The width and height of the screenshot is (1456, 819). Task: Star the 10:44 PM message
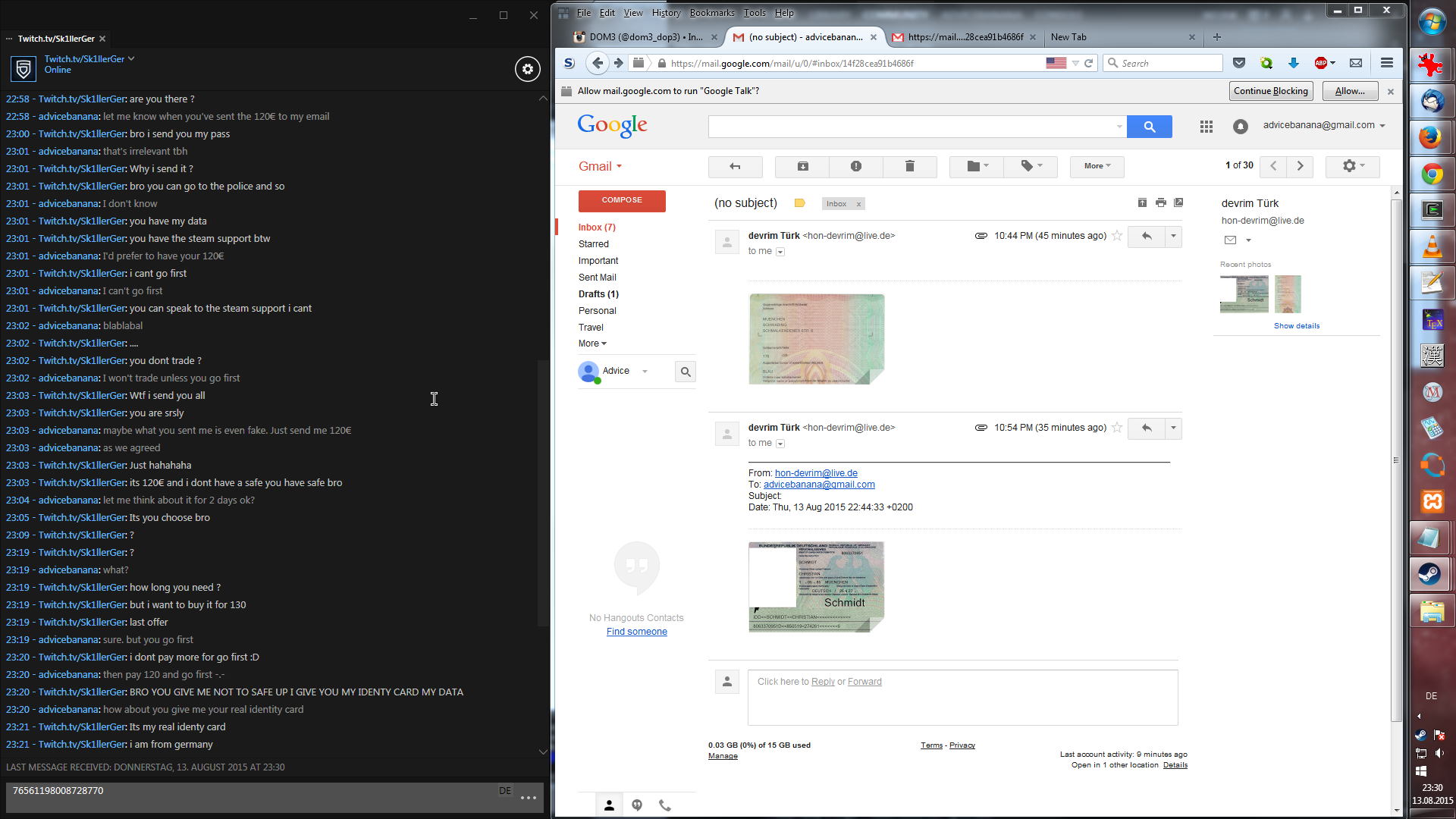coord(1117,236)
